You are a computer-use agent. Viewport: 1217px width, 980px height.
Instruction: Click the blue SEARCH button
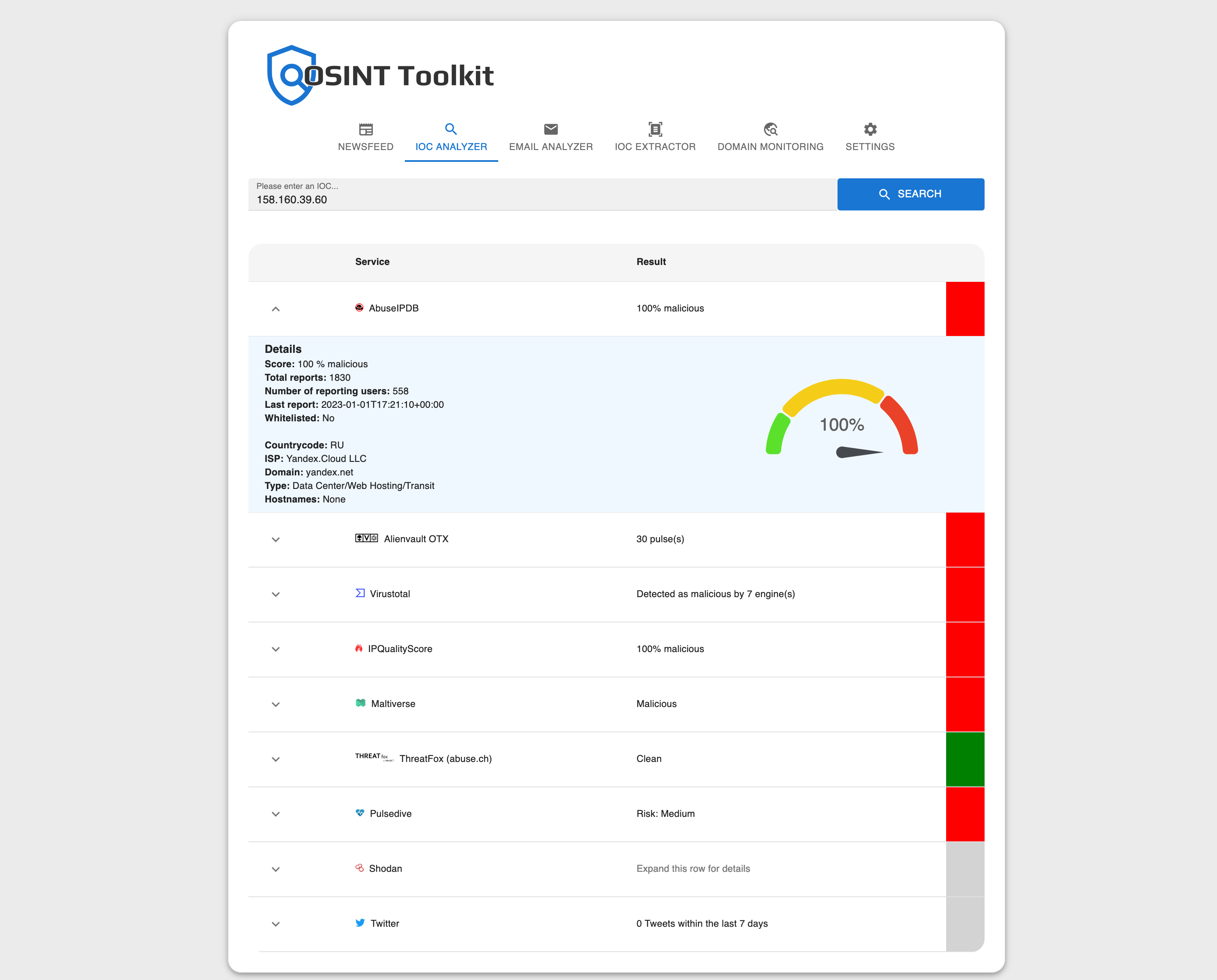click(x=911, y=194)
